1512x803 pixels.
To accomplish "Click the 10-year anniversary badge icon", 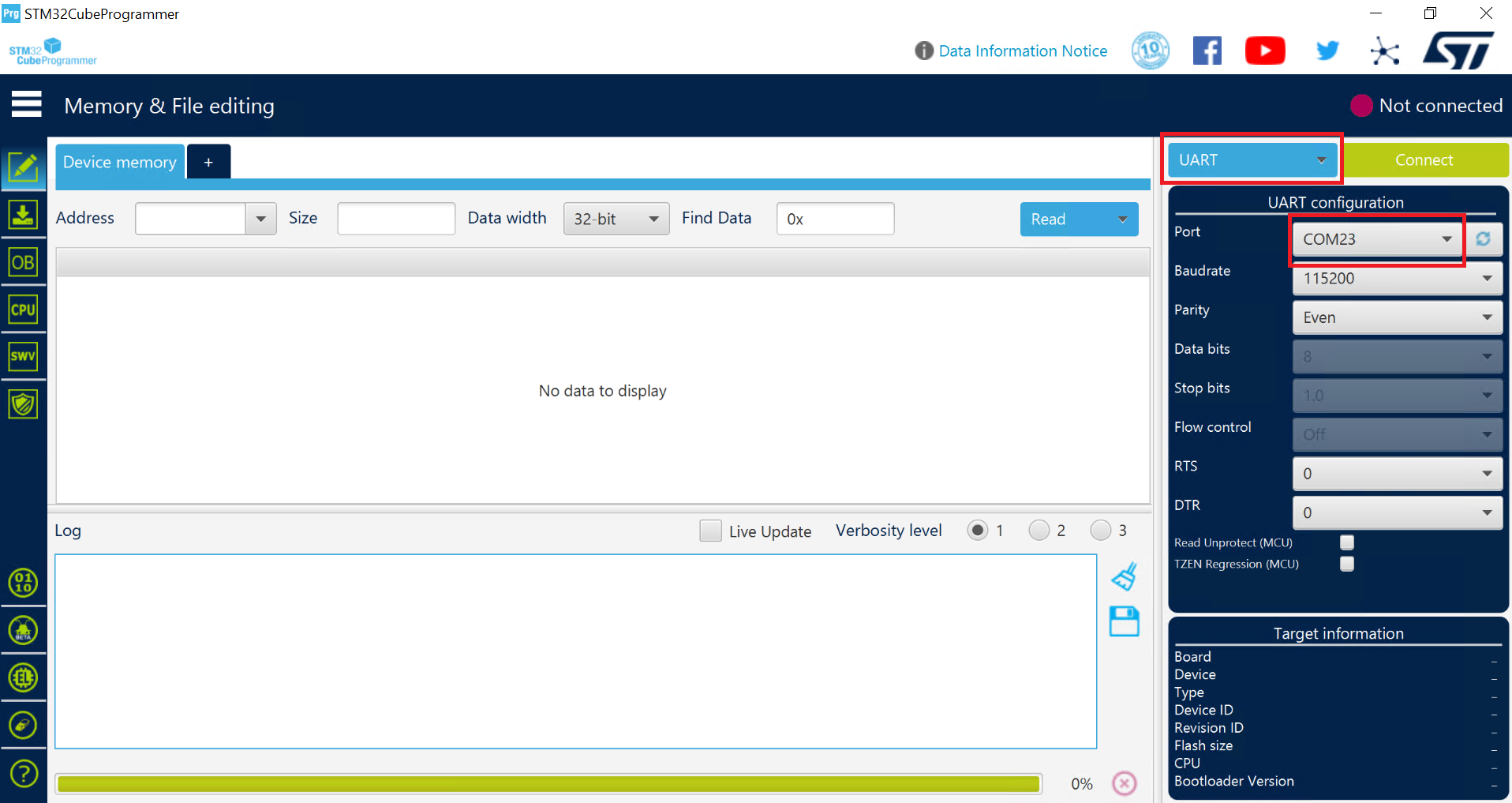I will [1151, 51].
